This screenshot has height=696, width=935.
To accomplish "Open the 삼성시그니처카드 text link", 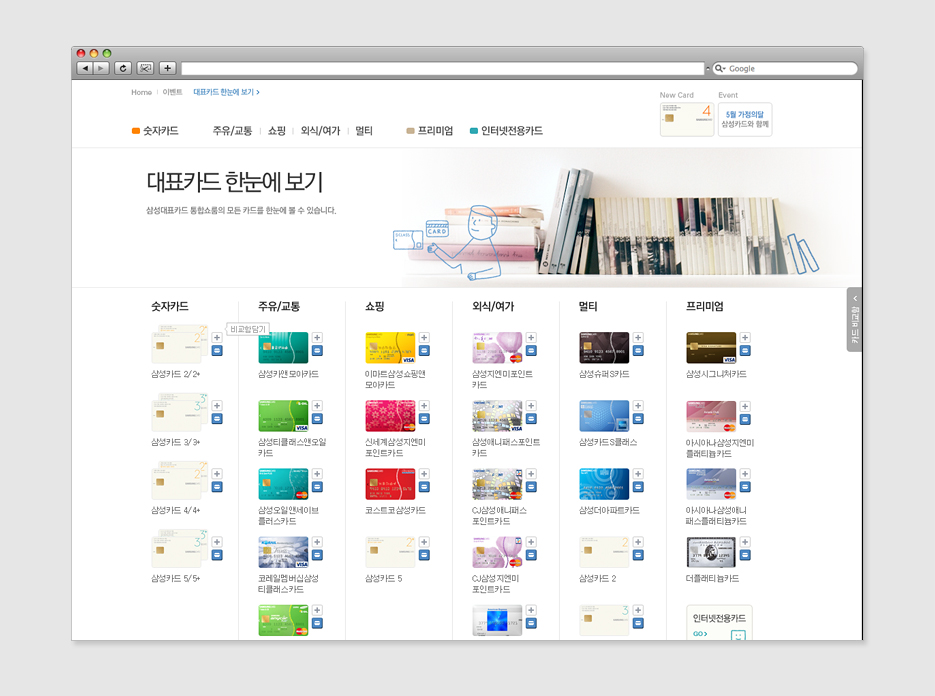I will point(716,374).
